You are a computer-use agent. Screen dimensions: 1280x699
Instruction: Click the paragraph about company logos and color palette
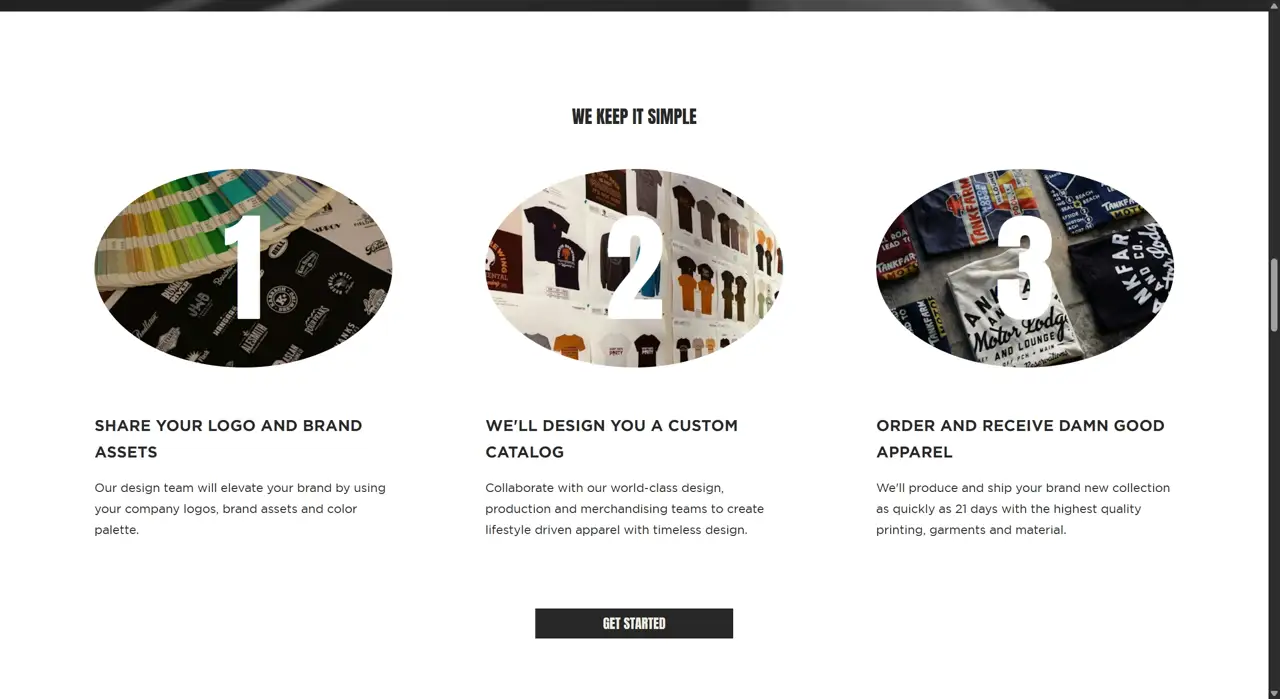[240, 509]
